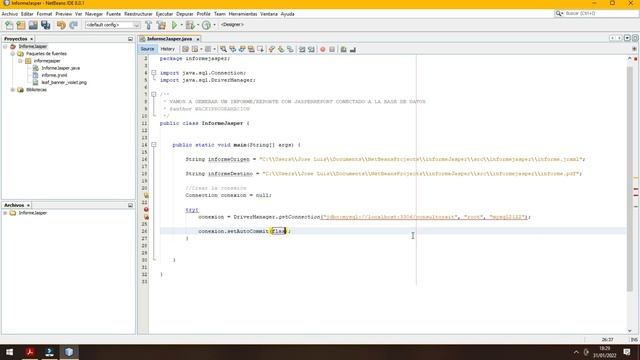This screenshot has width=640, height=360.
Task: Toggle Rectangular Selection icon
Action: (x=260, y=49)
